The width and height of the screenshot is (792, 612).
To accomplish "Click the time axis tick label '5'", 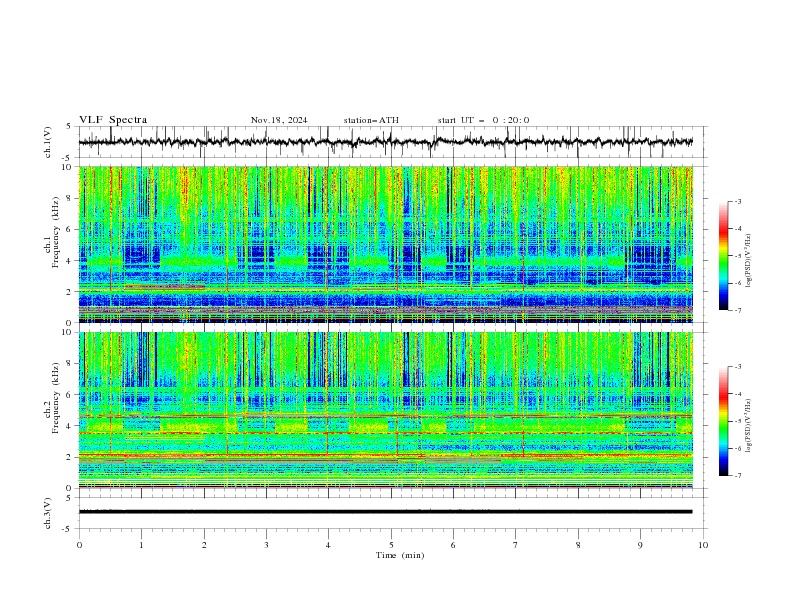I will pyautogui.click(x=391, y=545).
